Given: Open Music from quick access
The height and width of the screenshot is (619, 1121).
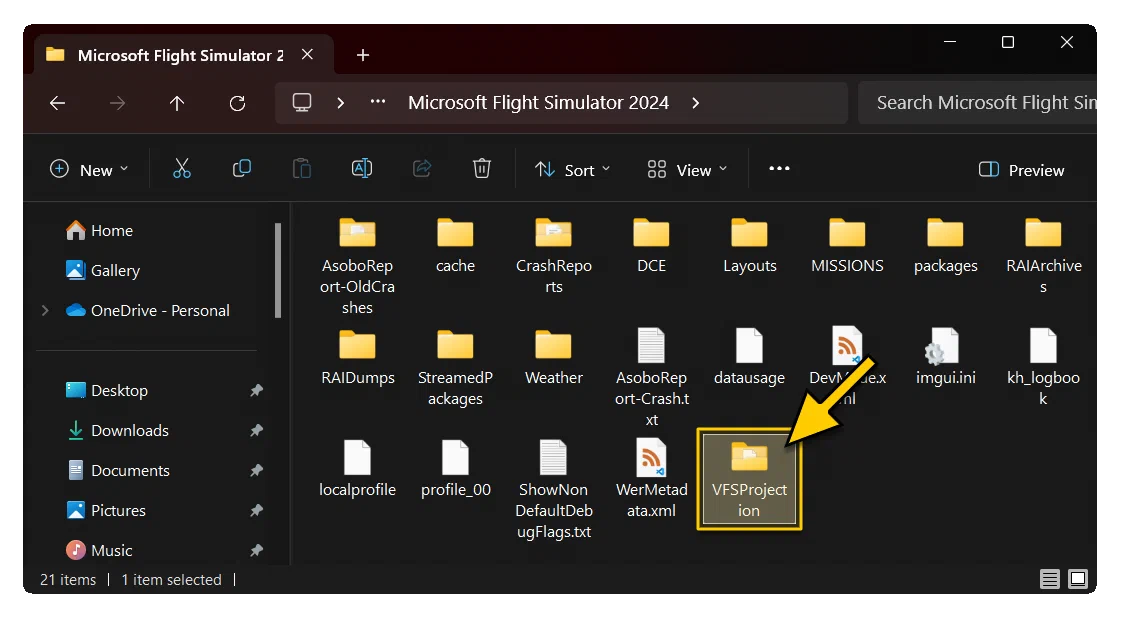Looking at the screenshot, I should 99,550.
